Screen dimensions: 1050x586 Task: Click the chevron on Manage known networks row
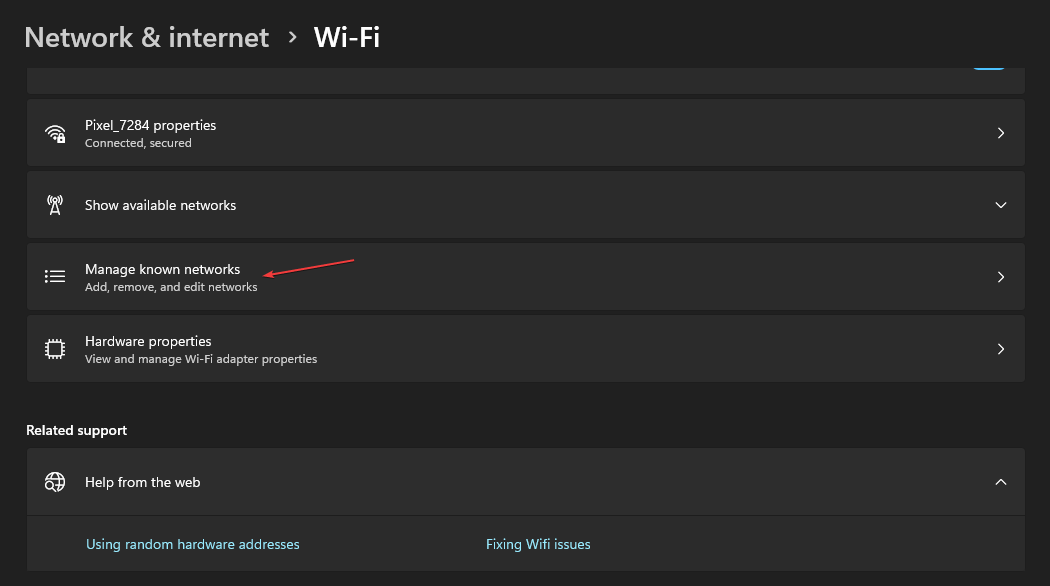point(1001,277)
